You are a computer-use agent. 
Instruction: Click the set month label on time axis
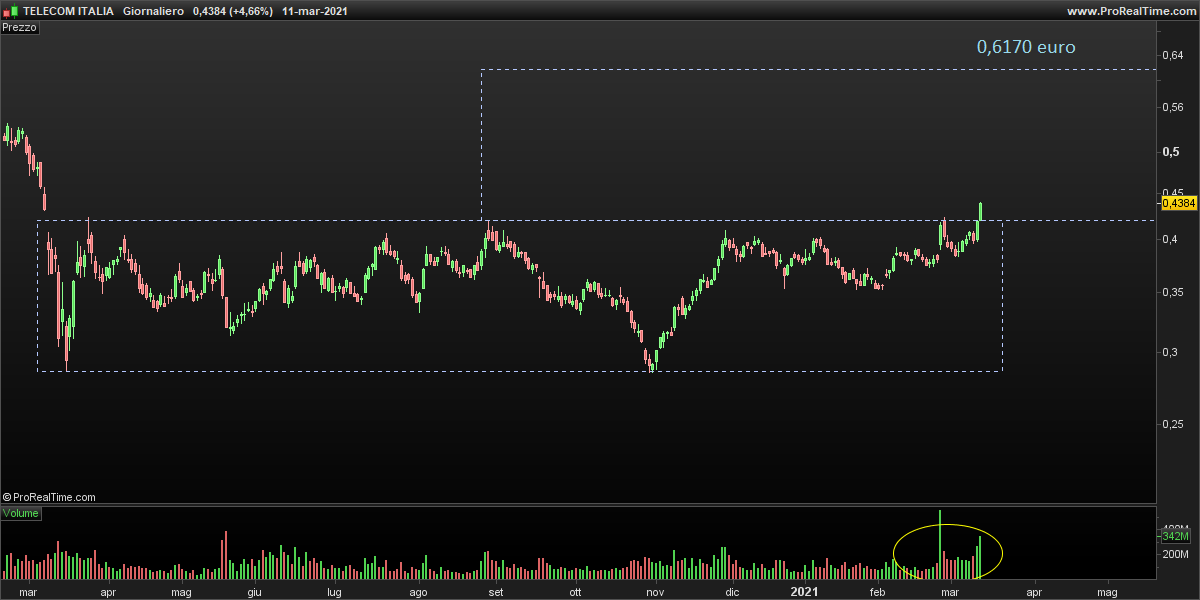click(x=495, y=593)
